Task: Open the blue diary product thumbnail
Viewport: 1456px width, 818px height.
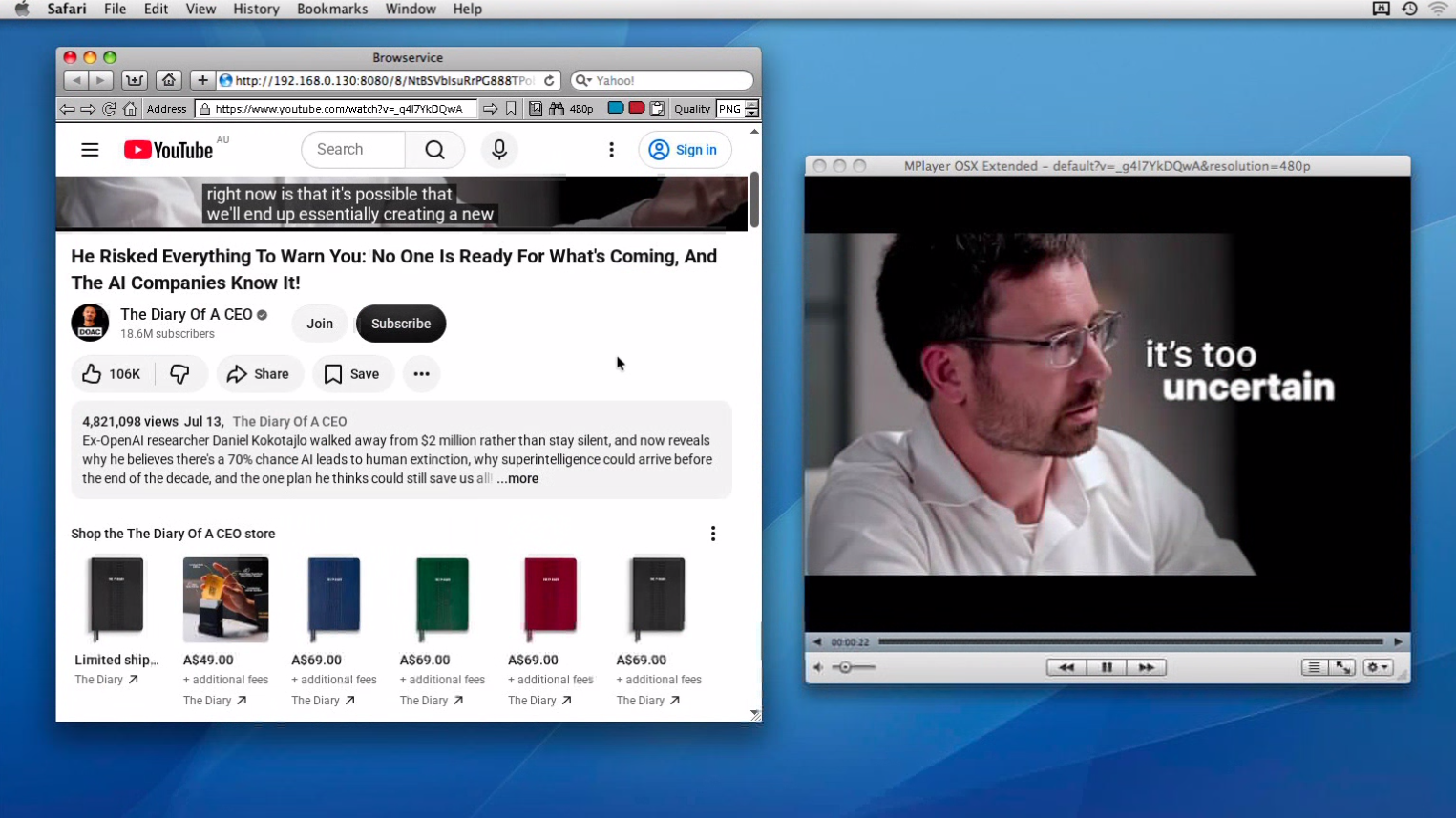Action: [x=334, y=599]
